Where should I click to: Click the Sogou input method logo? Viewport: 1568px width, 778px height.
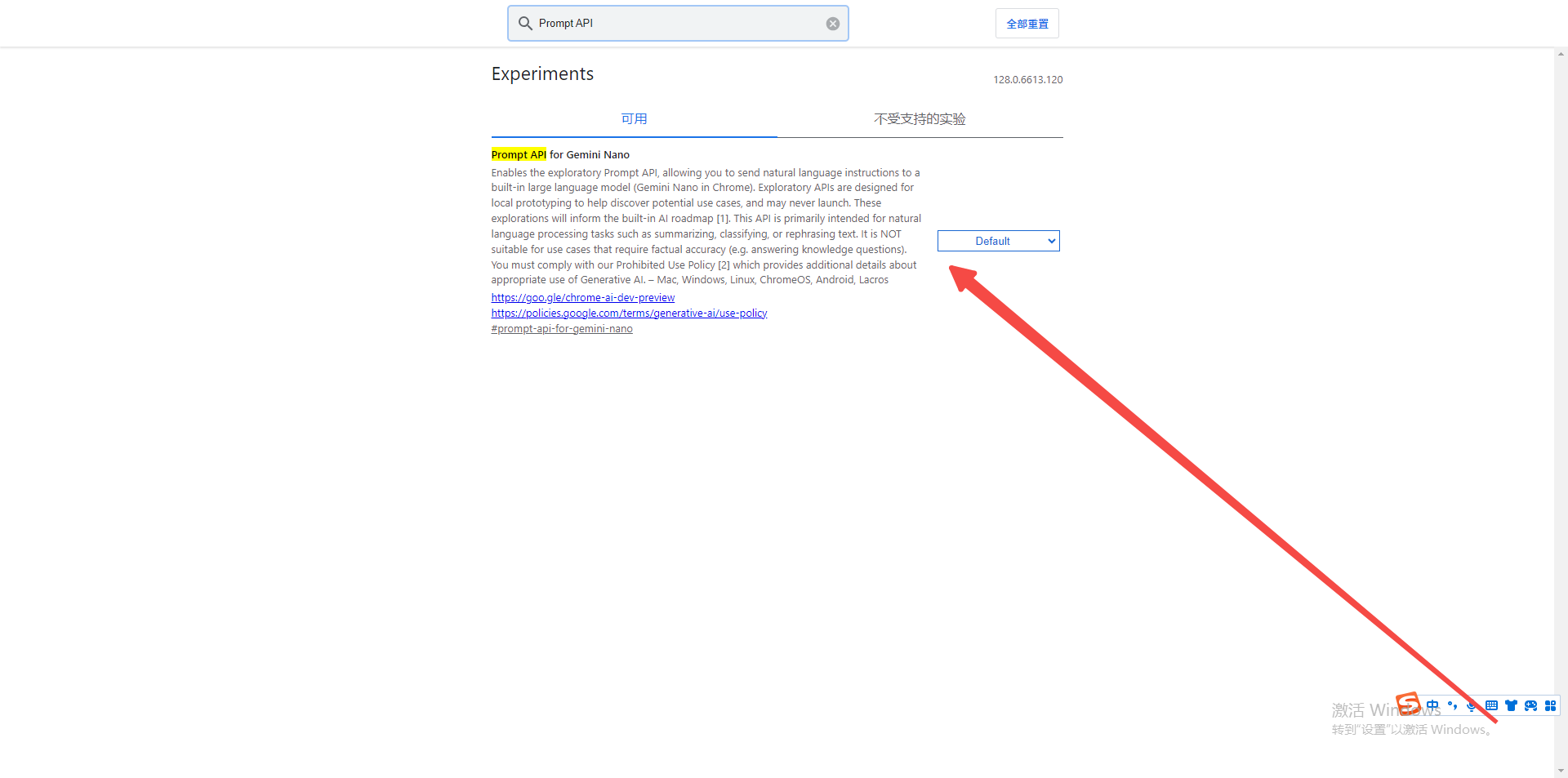tap(1409, 703)
